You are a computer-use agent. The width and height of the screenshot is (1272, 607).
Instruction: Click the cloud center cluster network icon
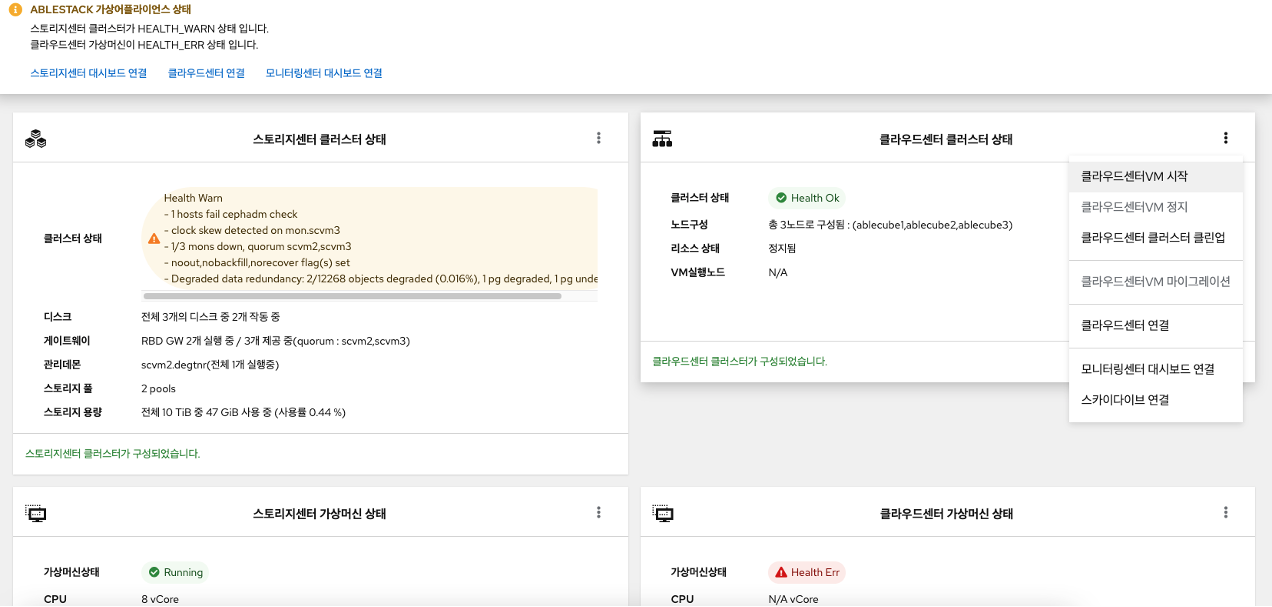662,139
